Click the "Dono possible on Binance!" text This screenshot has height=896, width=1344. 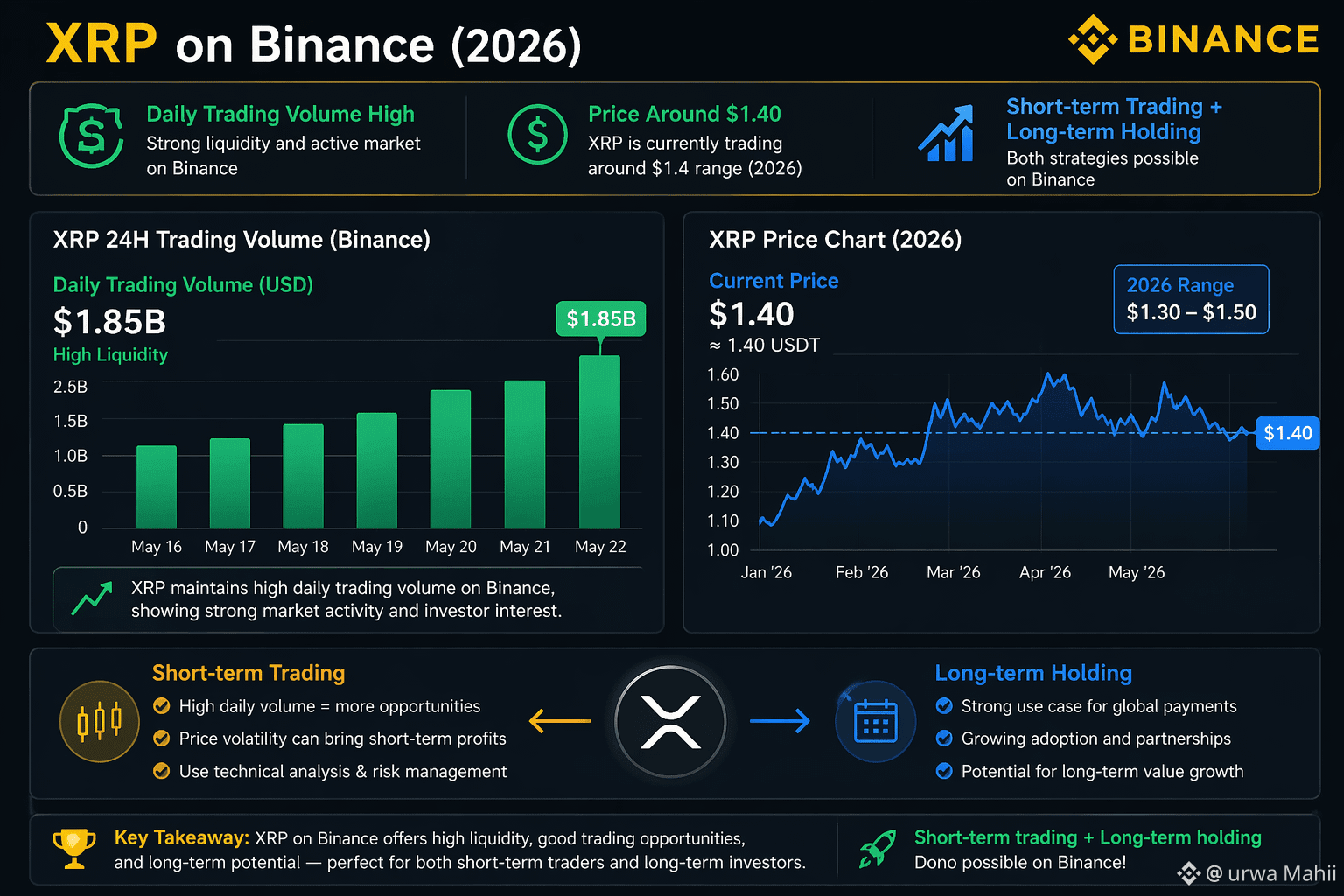pyautogui.click(x=1020, y=863)
